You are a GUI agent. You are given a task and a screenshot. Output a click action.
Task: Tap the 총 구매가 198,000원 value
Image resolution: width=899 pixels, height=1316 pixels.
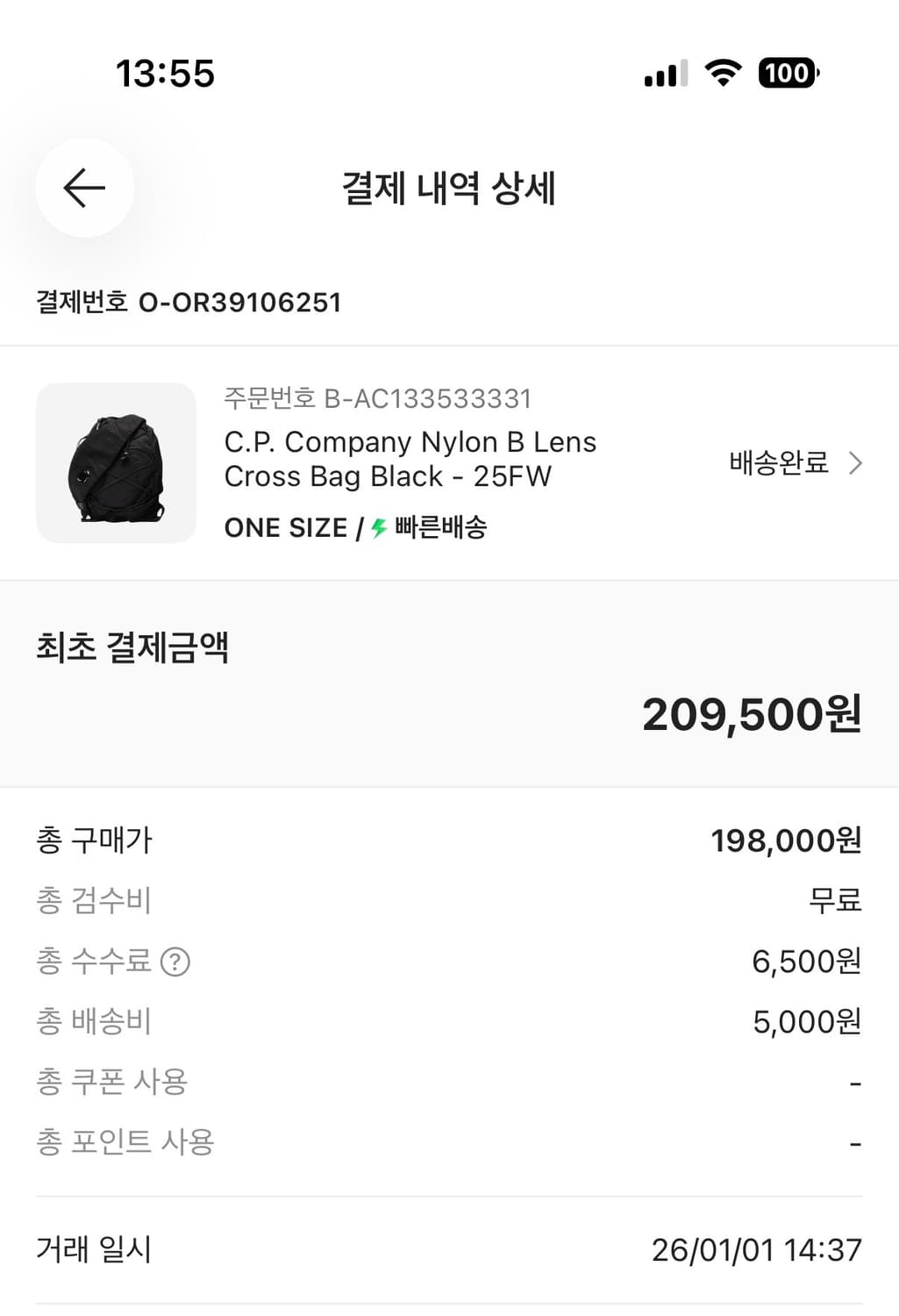[786, 840]
